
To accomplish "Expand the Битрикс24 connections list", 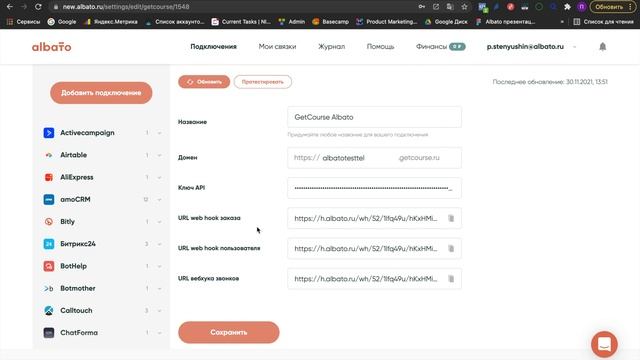I will click(x=160, y=244).
